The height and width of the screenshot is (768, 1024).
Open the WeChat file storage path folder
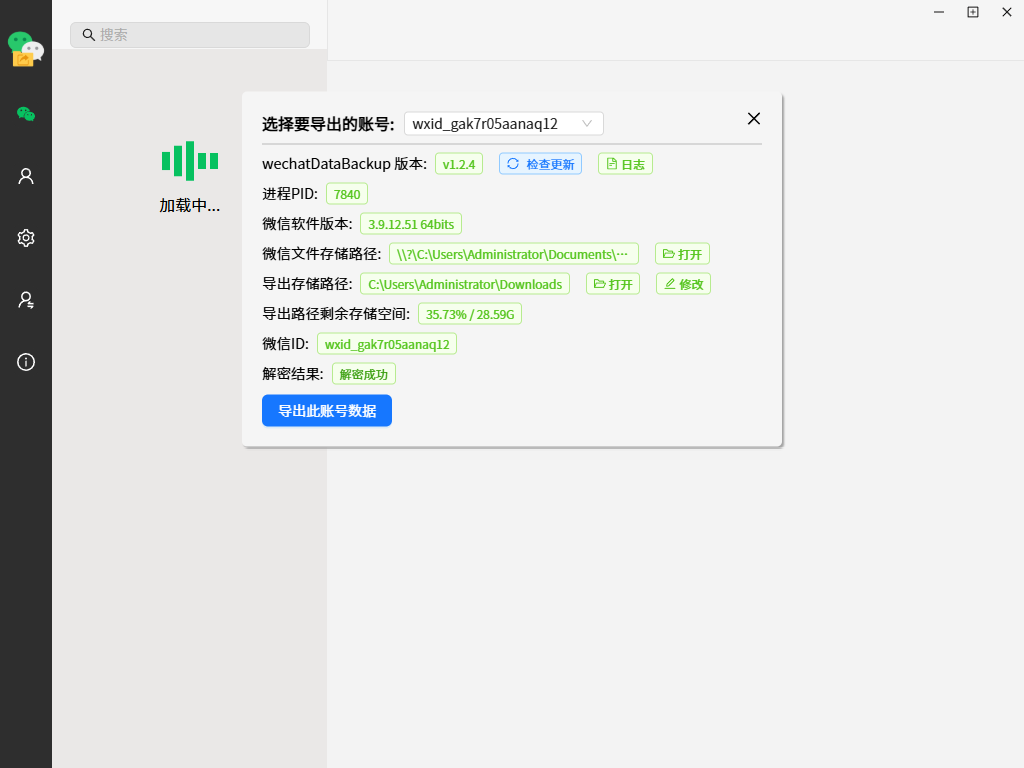coord(682,254)
